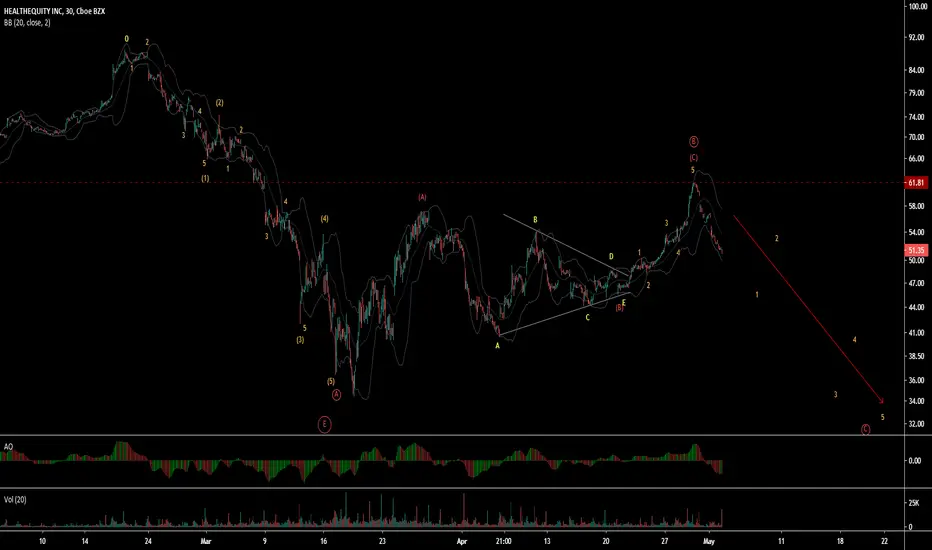The height and width of the screenshot is (550, 932).
Task: Click the red 61.81 price line label
Action: click(x=916, y=183)
